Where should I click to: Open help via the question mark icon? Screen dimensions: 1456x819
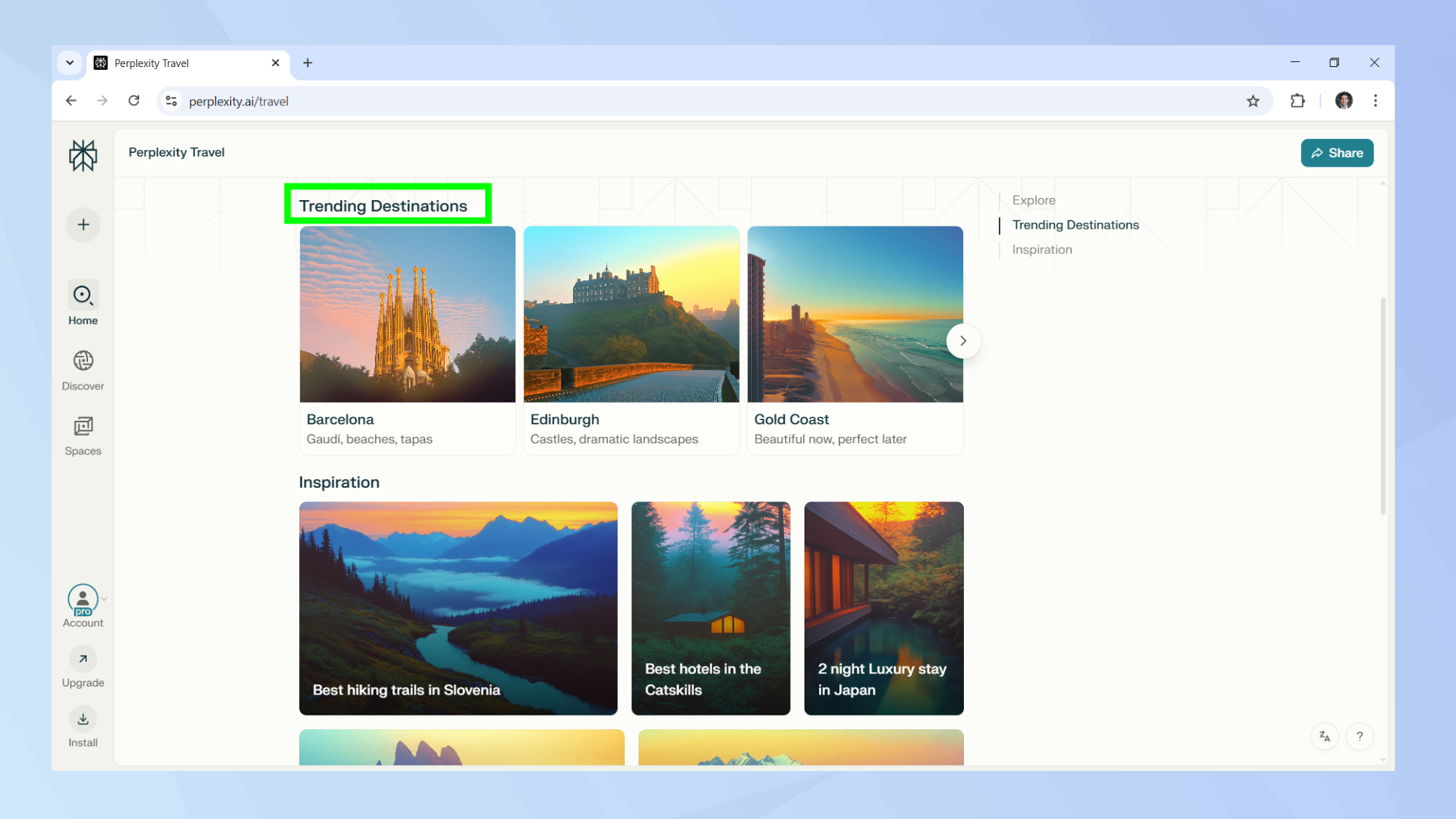(1359, 737)
